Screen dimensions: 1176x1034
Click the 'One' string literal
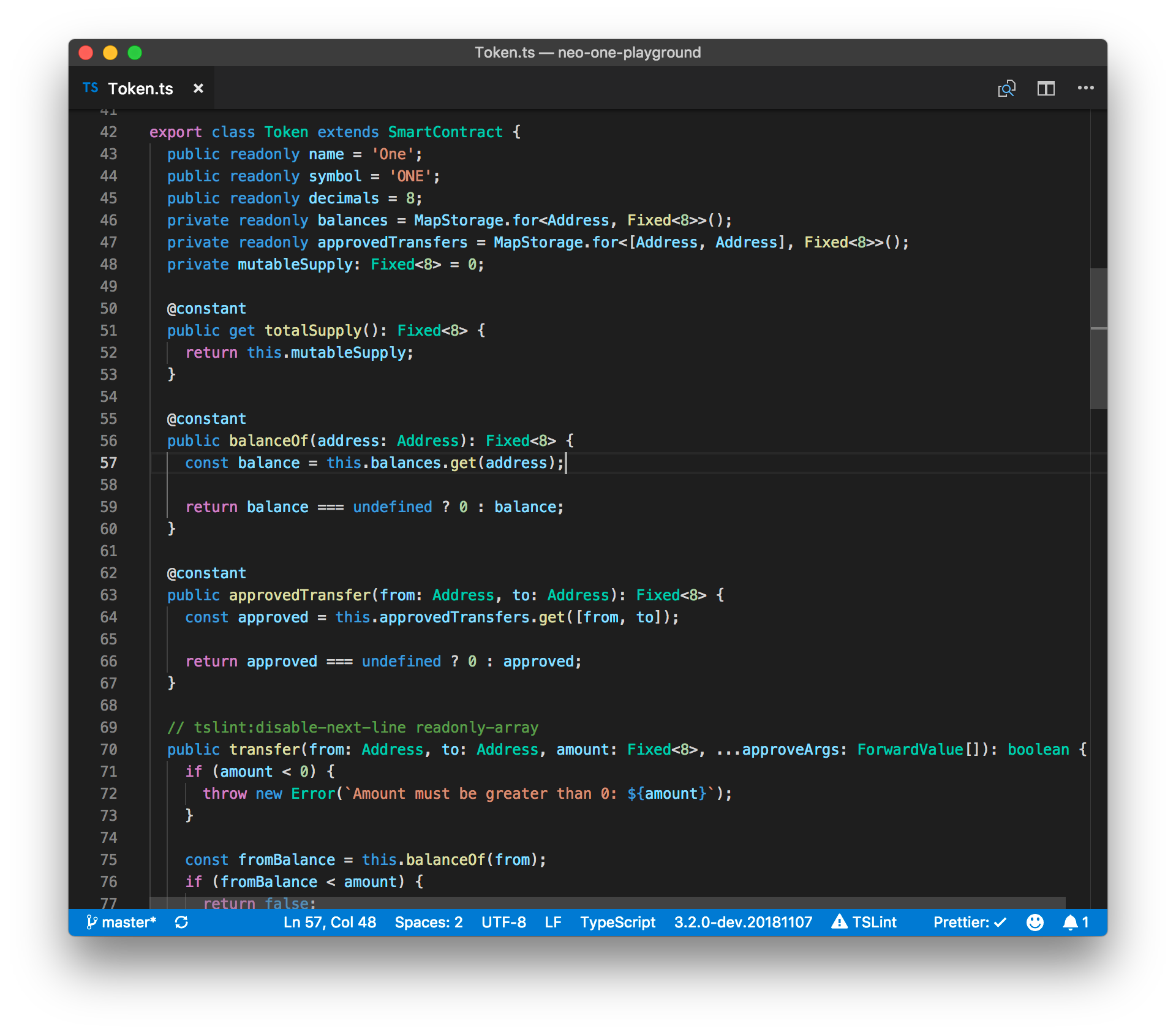pyautogui.click(x=393, y=154)
